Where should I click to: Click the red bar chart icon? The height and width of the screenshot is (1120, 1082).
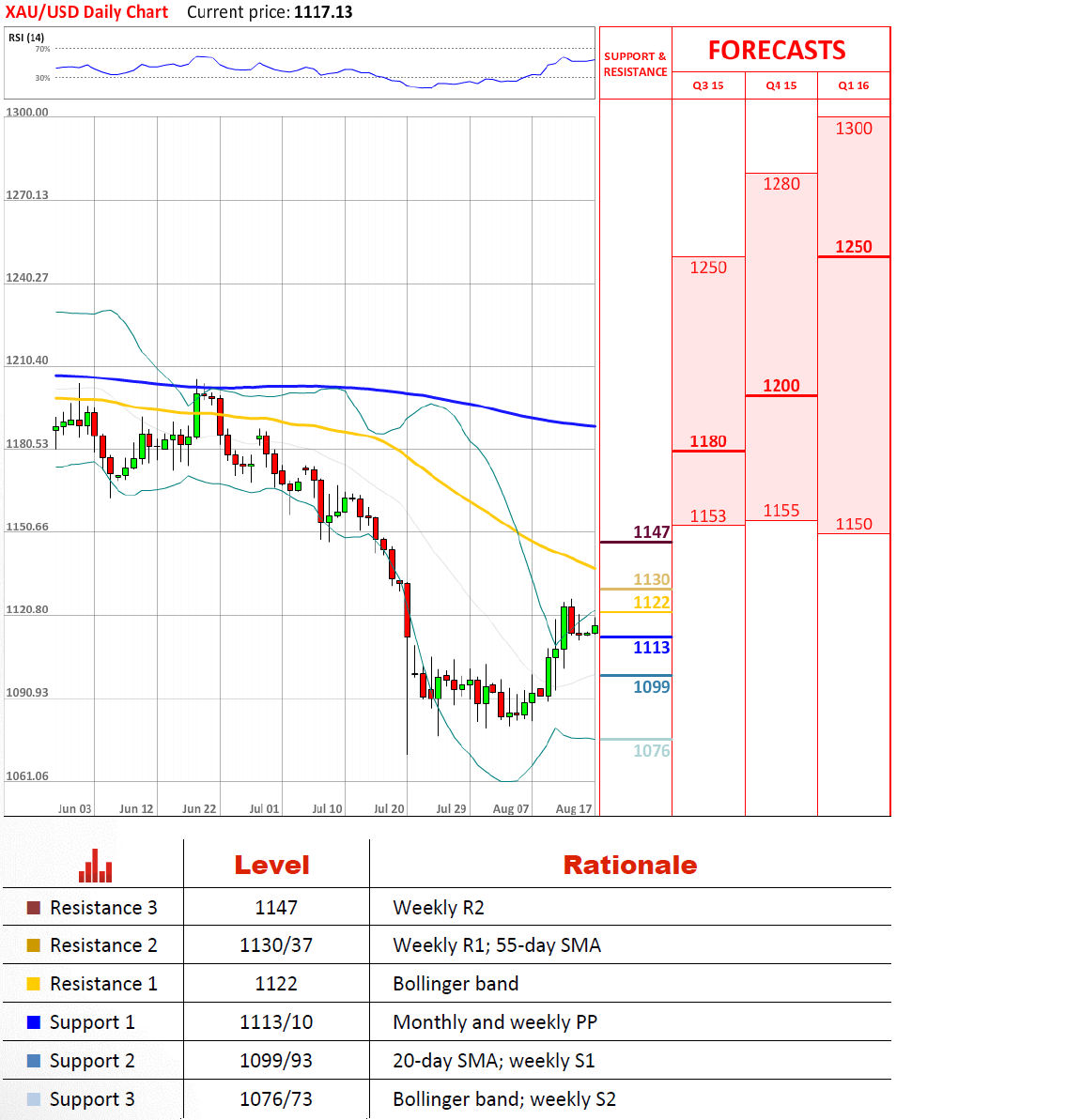(95, 866)
